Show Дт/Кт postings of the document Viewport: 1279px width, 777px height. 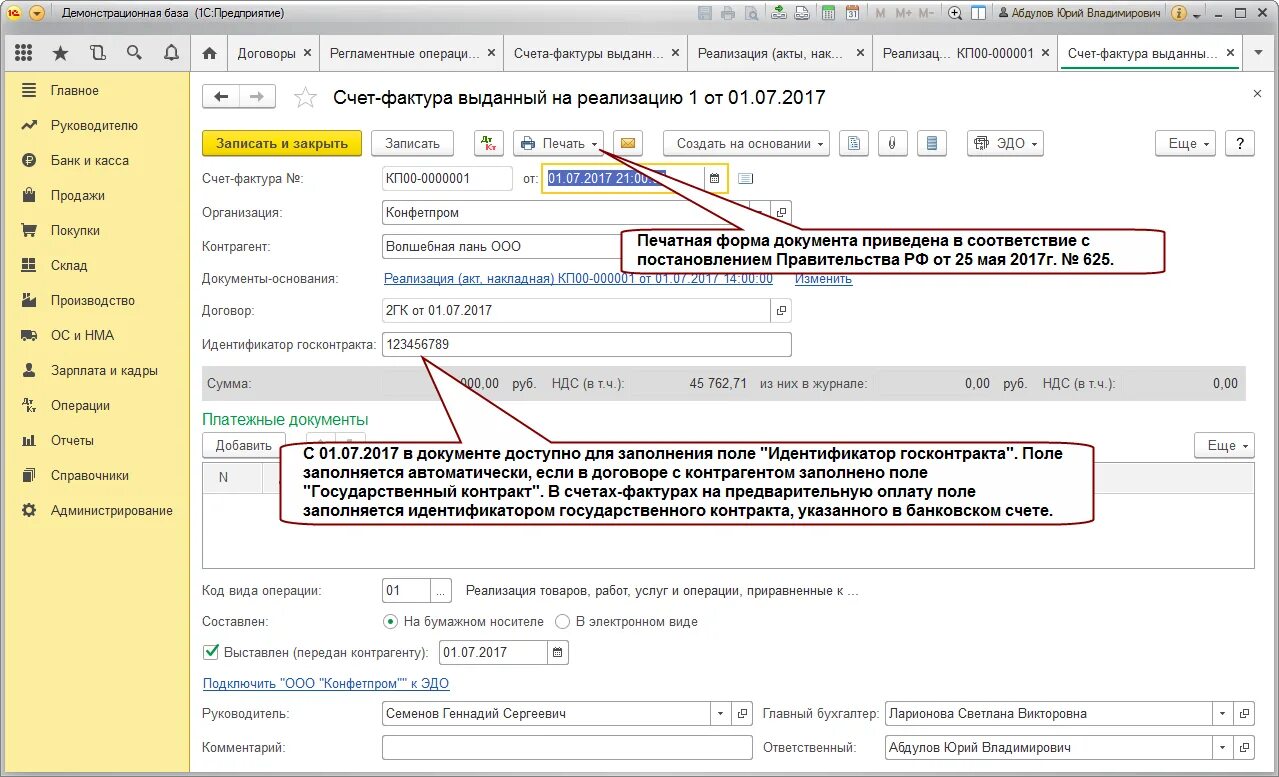click(489, 143)
